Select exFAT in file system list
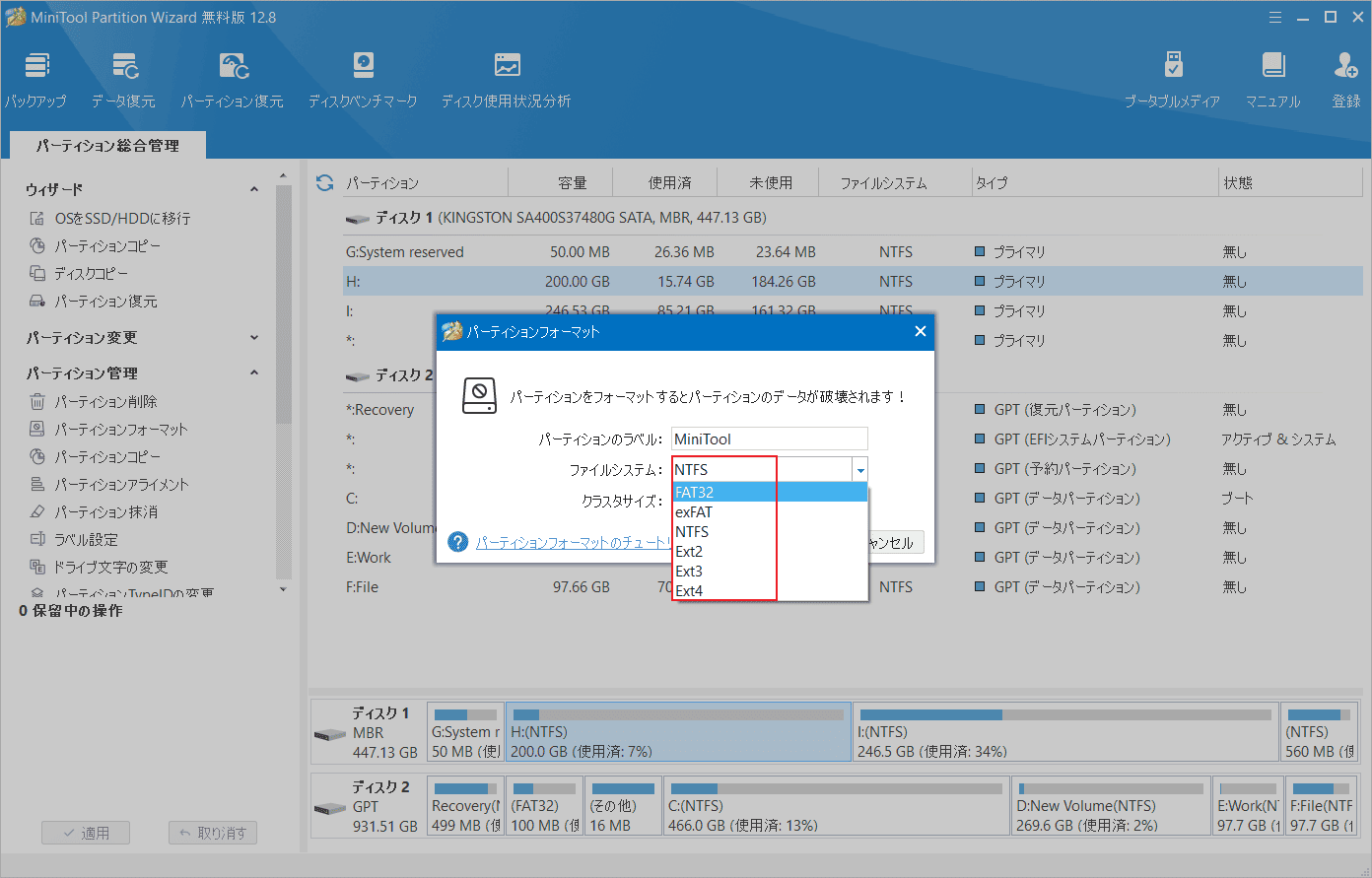The height and width of the screenshot is (878, 1372). click(770, 512)
